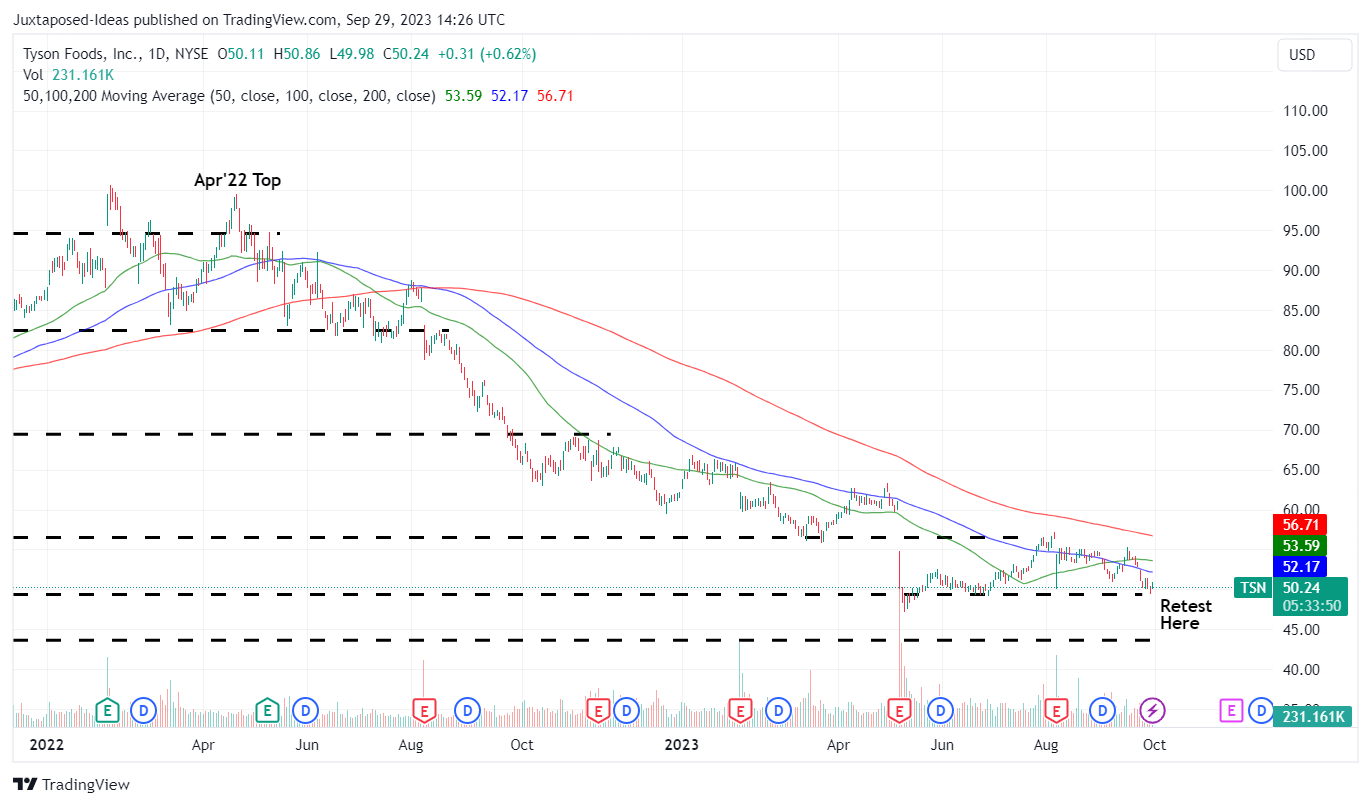Viewport: 1371px width, 806px height.
Task: Click the blue D dividend marker between 2023 and Apr 2023
Action: [x=778, y=710]
